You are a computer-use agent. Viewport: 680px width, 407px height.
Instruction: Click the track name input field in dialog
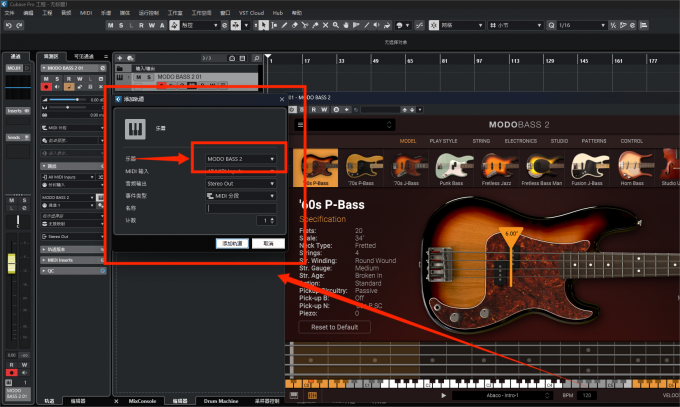pos(241,208)
